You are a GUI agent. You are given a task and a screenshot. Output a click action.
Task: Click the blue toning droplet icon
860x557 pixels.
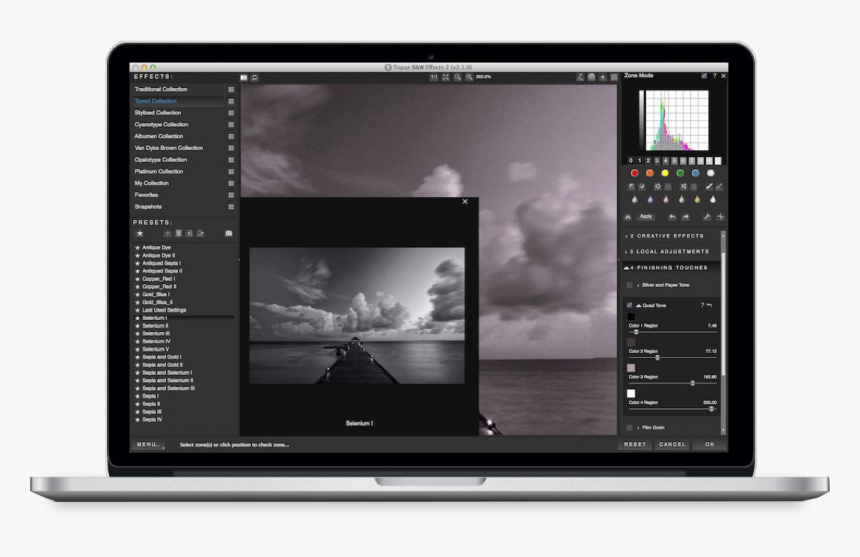tap(650, 200)
